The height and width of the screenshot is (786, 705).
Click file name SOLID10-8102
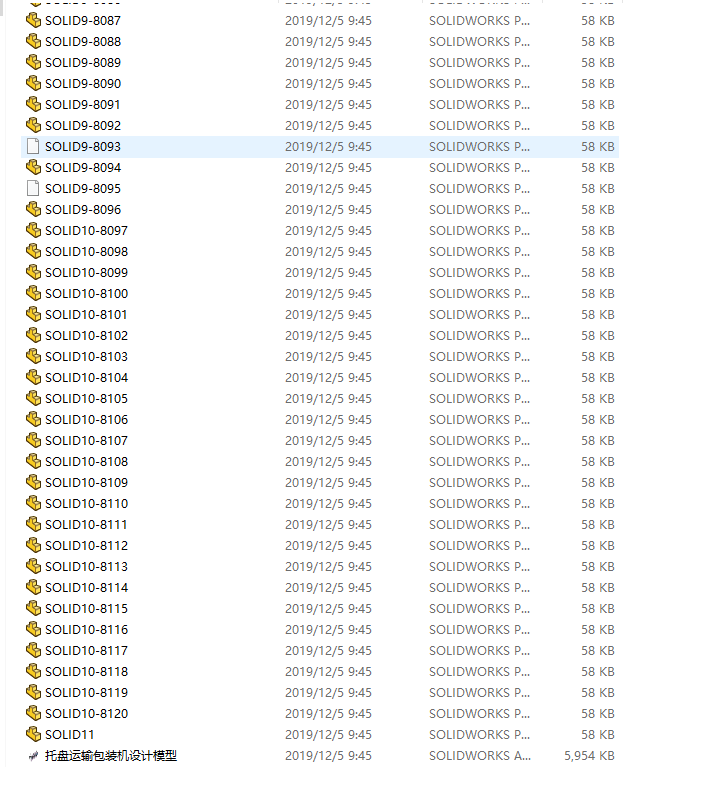click(x=86, y=336)
